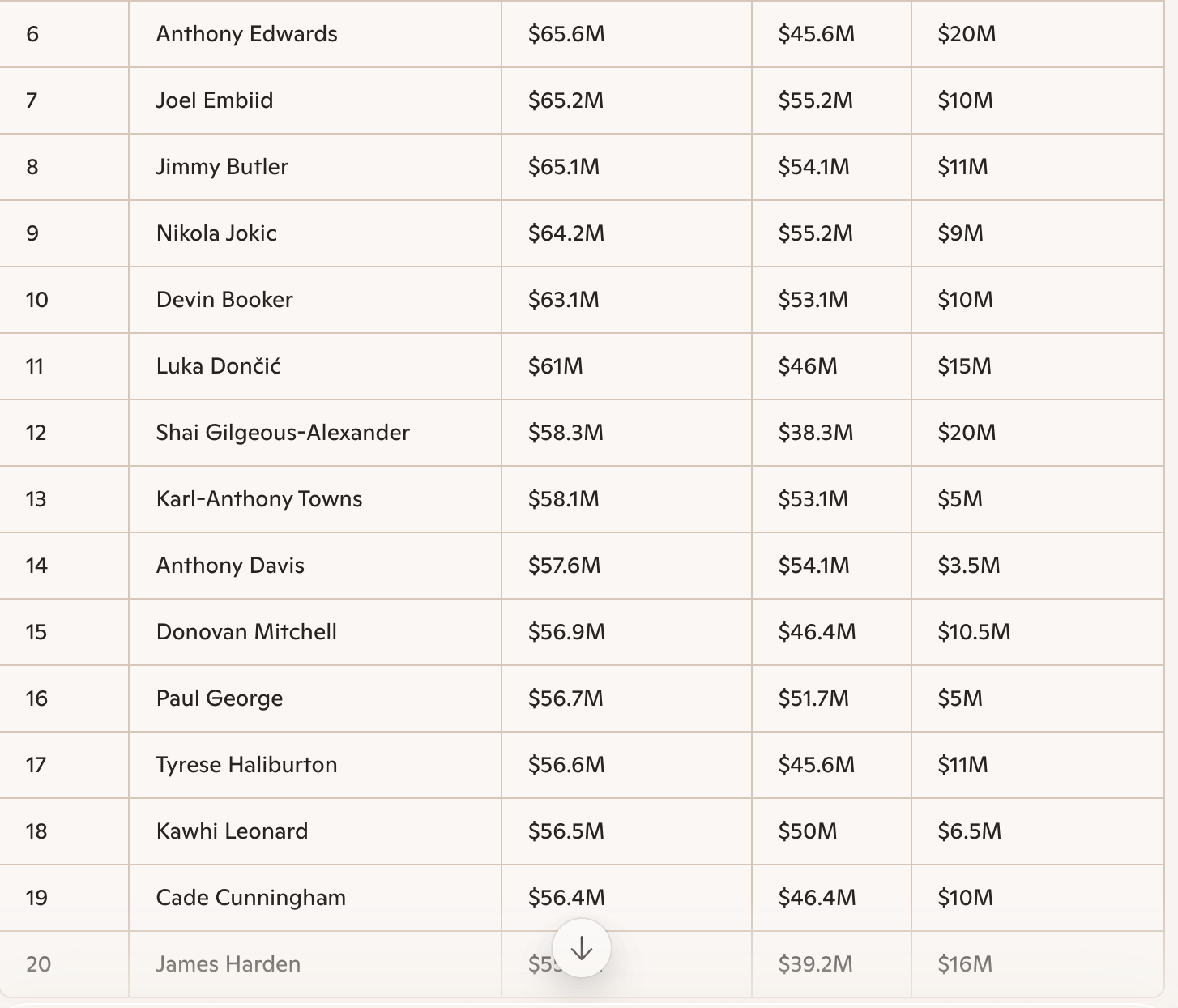Click the rank number 12 cell
Viewport: 1178px width, 1008px height.
[x=36, y=433]
